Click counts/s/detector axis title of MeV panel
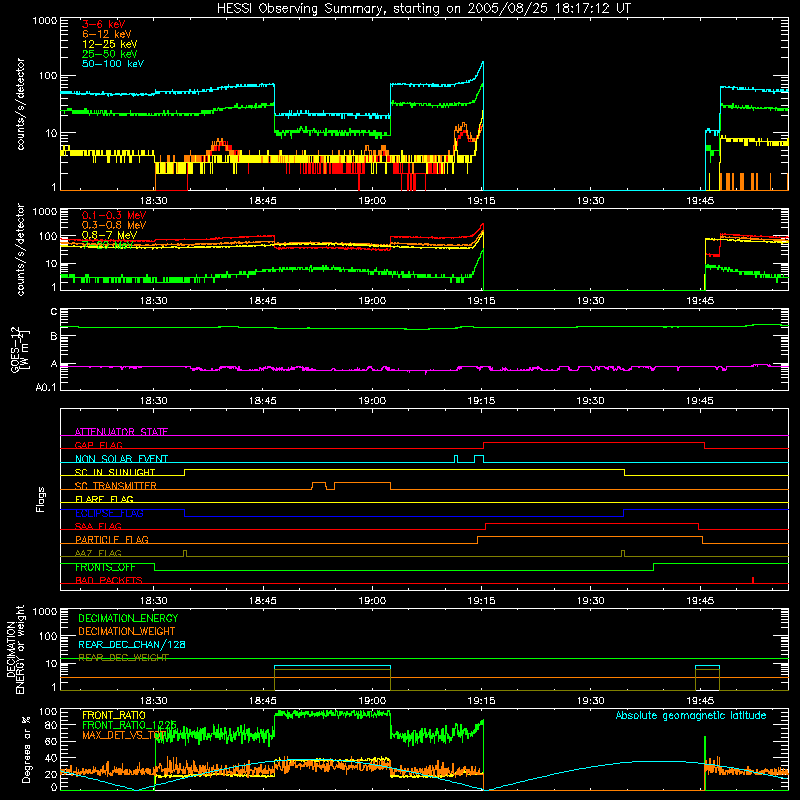Image resolution: width=800 pixels, height=800 pixels. coord(20,249)
